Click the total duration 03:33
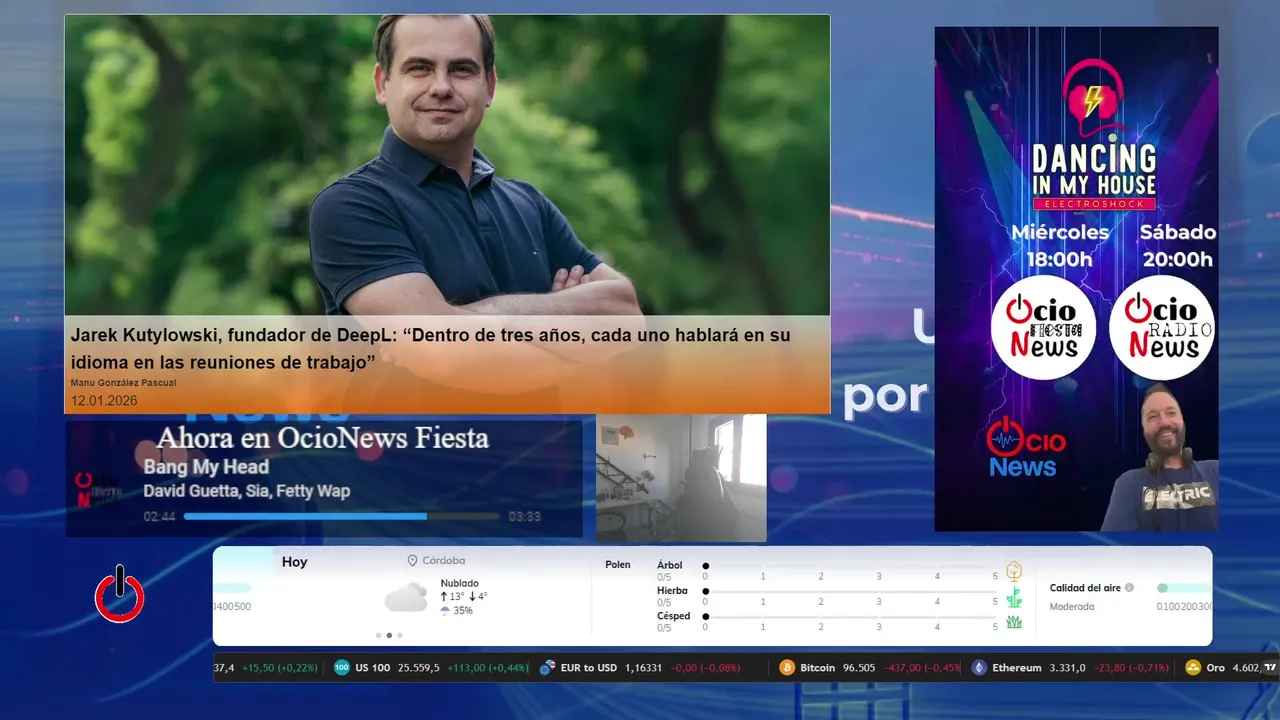 524,516
